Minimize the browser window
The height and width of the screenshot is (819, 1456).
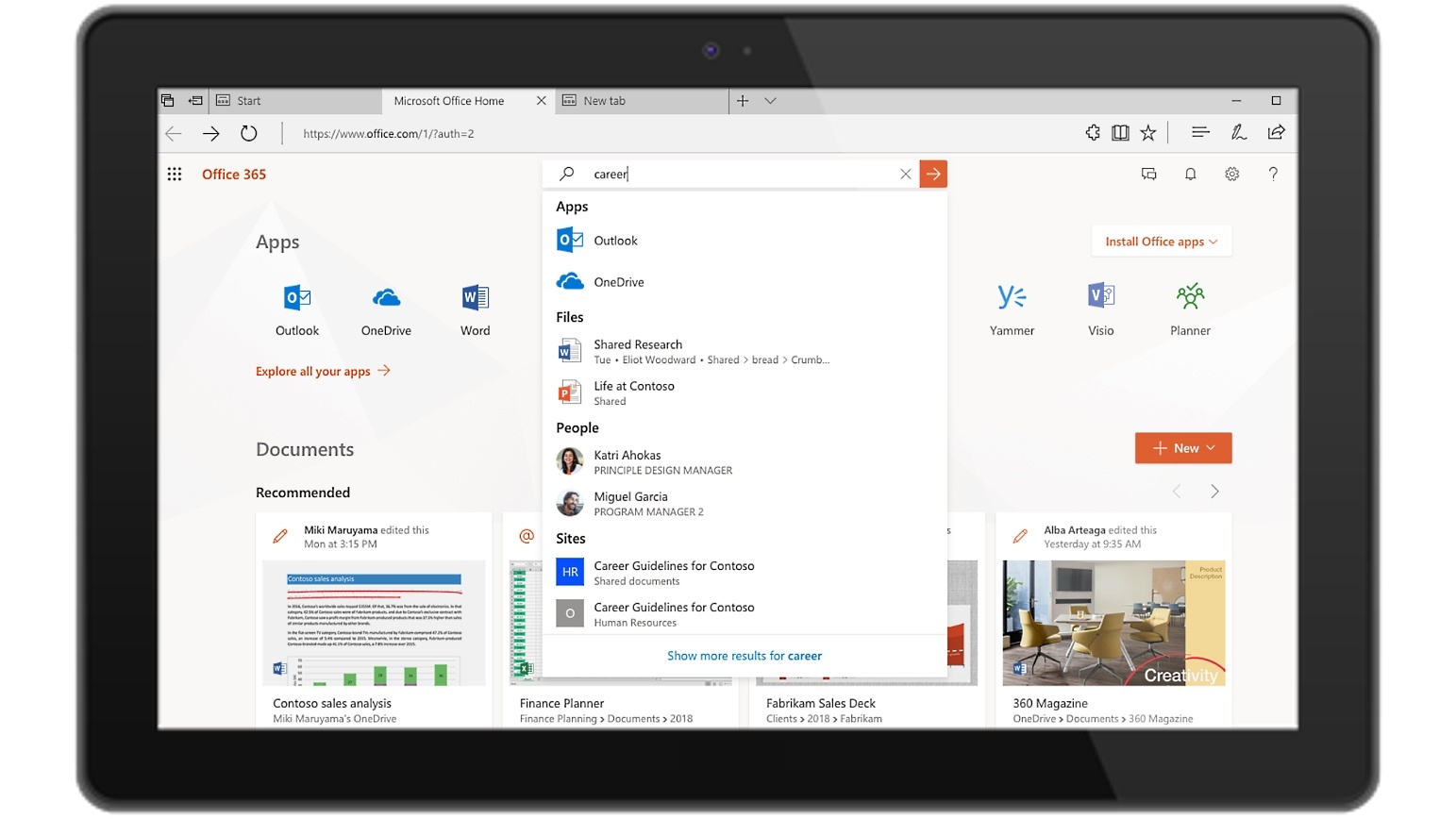click(1236, 100)
